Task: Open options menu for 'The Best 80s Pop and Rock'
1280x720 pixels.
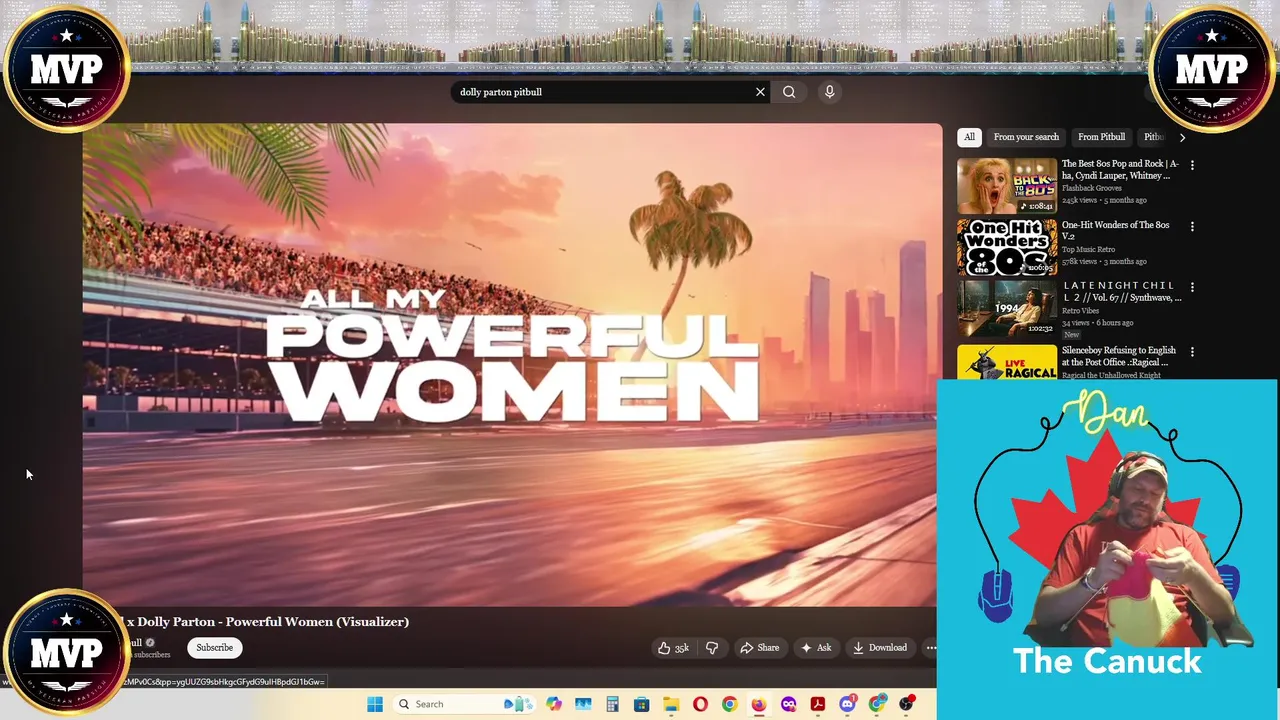Action: (1192, 165)
